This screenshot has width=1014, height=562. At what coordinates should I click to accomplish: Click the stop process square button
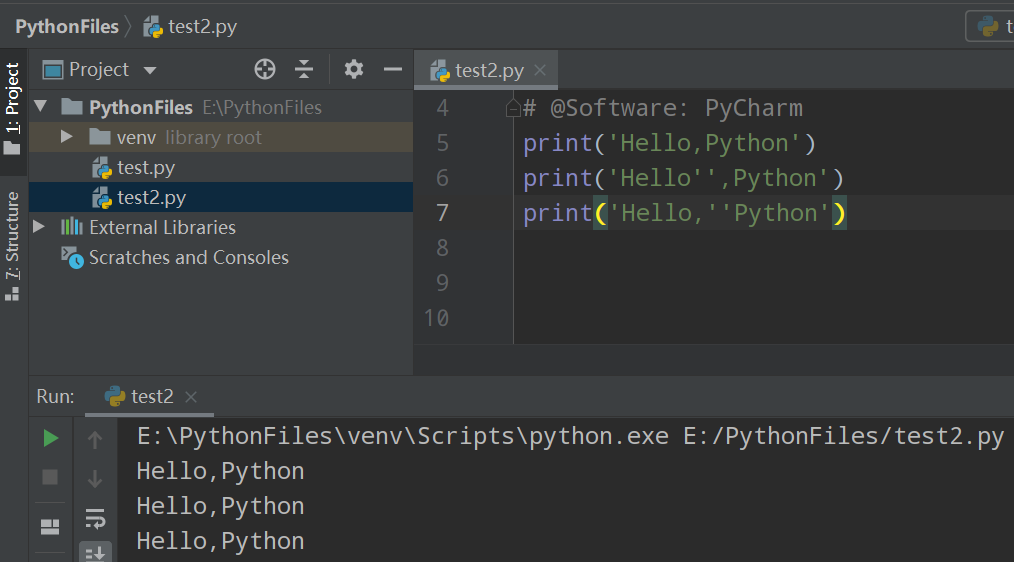click(50, 477)
